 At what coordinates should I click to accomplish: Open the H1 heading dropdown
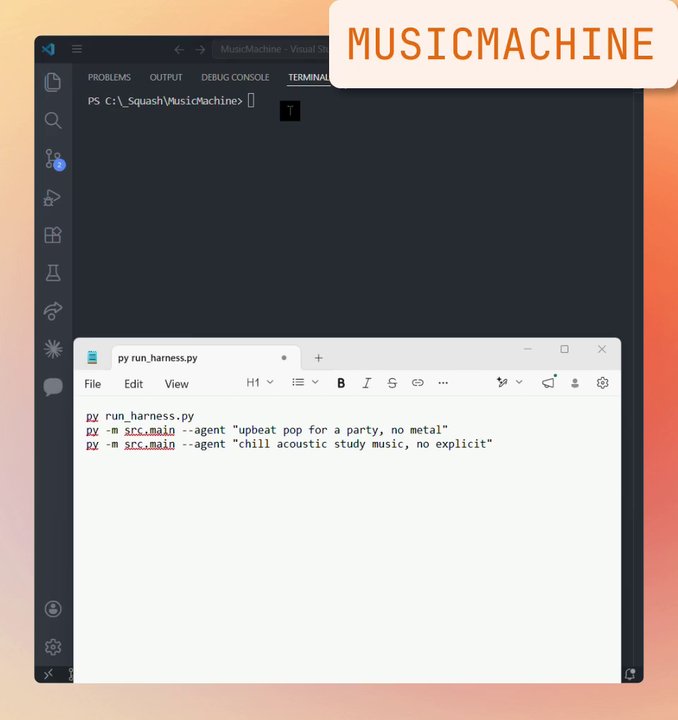(259, 382)
